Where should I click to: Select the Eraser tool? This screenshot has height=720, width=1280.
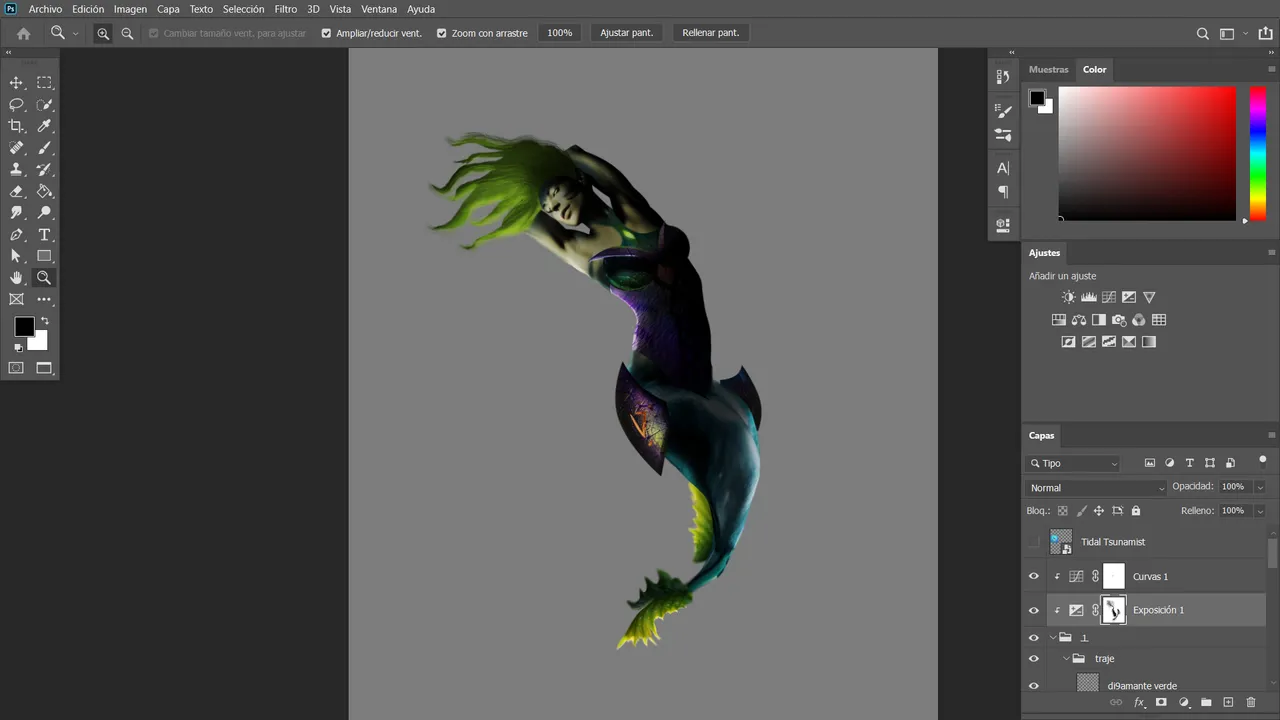[x=16, y=191]
